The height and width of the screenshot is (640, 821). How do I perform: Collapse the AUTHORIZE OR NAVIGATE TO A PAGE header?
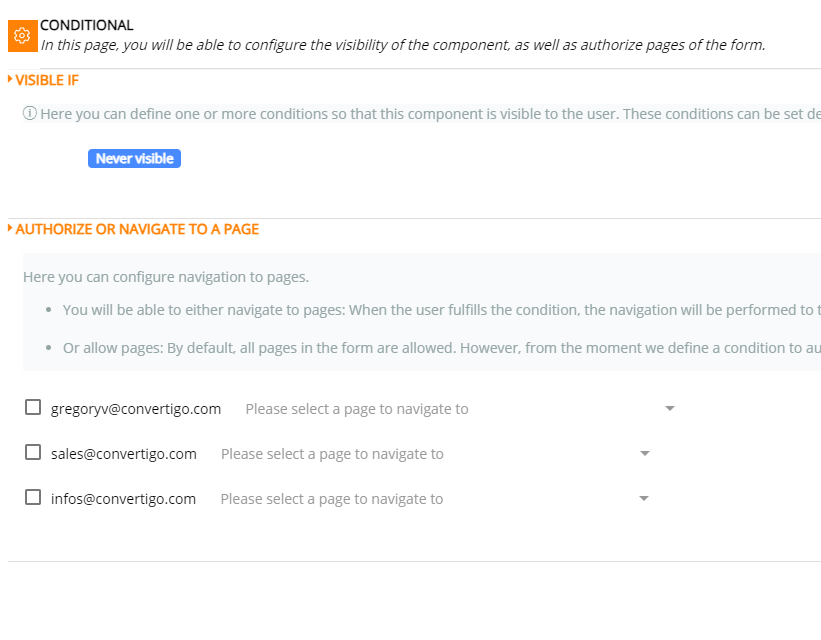pyautogui.click(x=137, y=229)
